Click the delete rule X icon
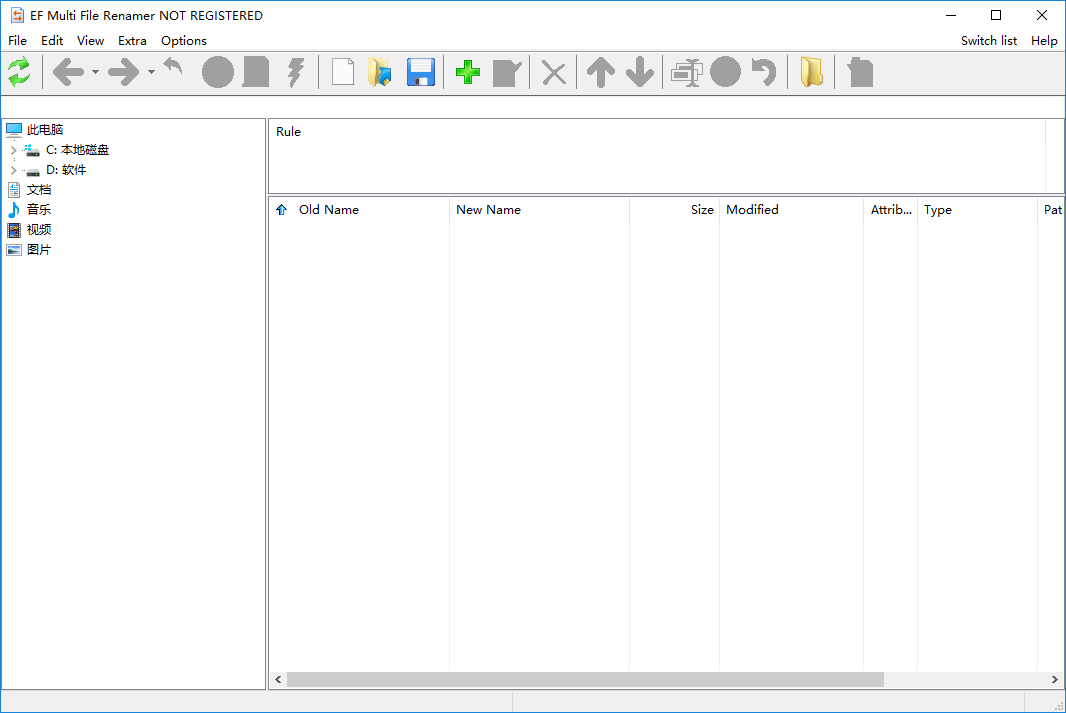The image size is (1066, 713). [553, 71]
